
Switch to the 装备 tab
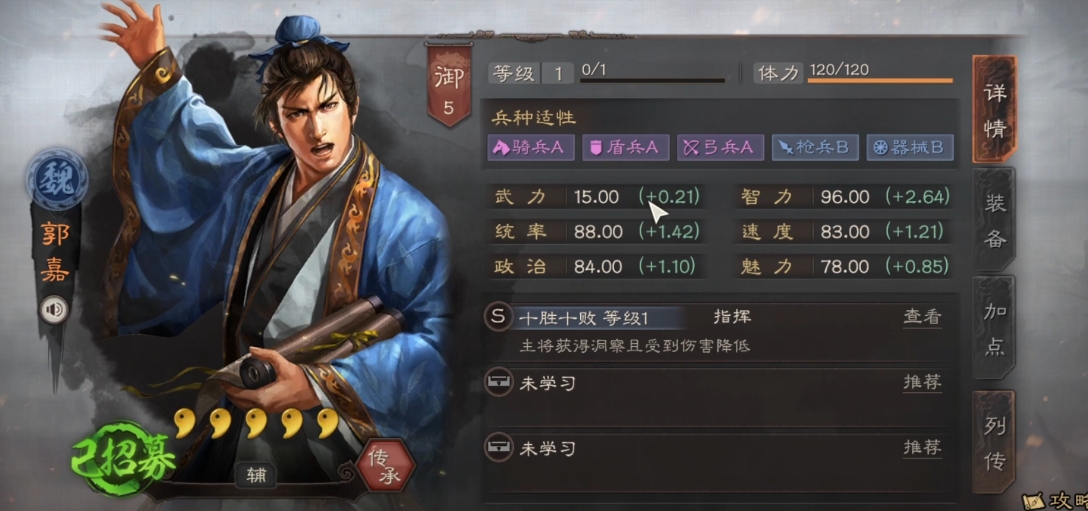[x=994, y=219]
